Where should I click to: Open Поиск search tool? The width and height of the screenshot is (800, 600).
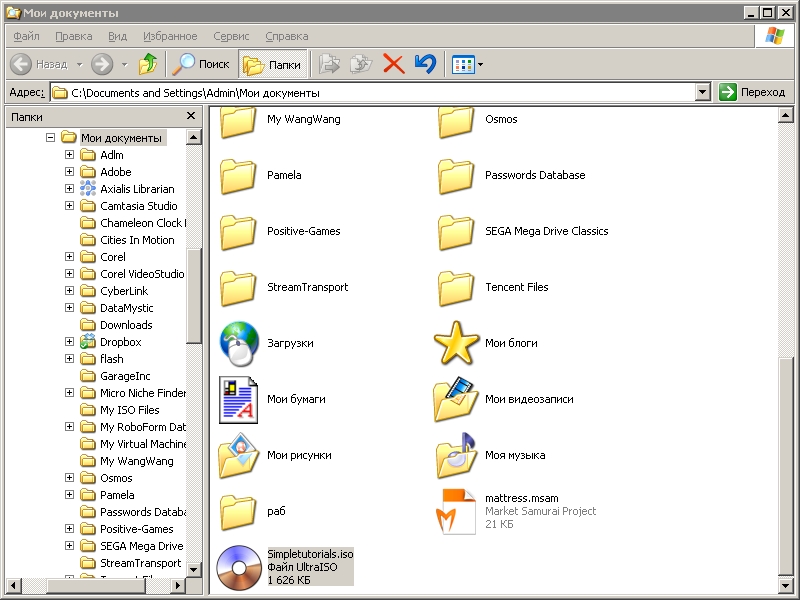tap(201, 64)
